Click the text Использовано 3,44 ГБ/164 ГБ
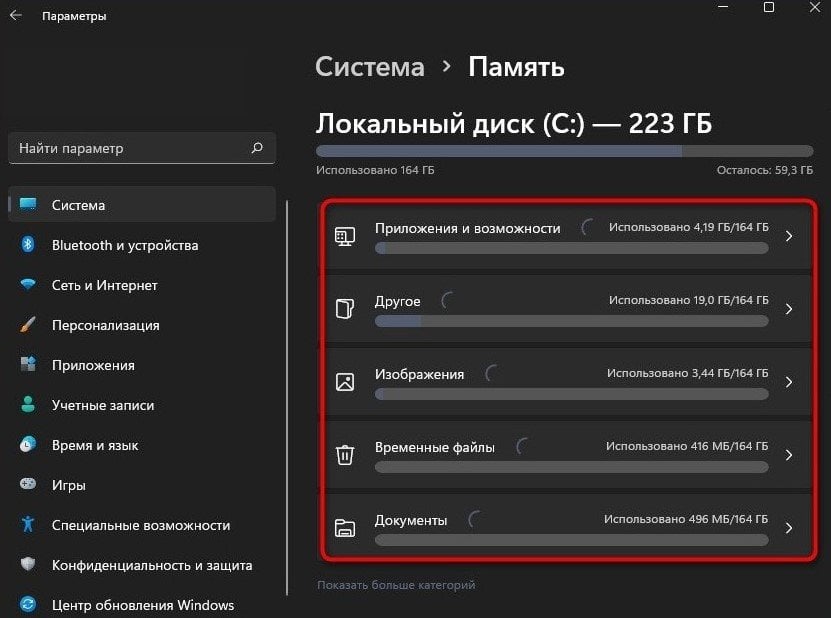 [x=687, y=373]
